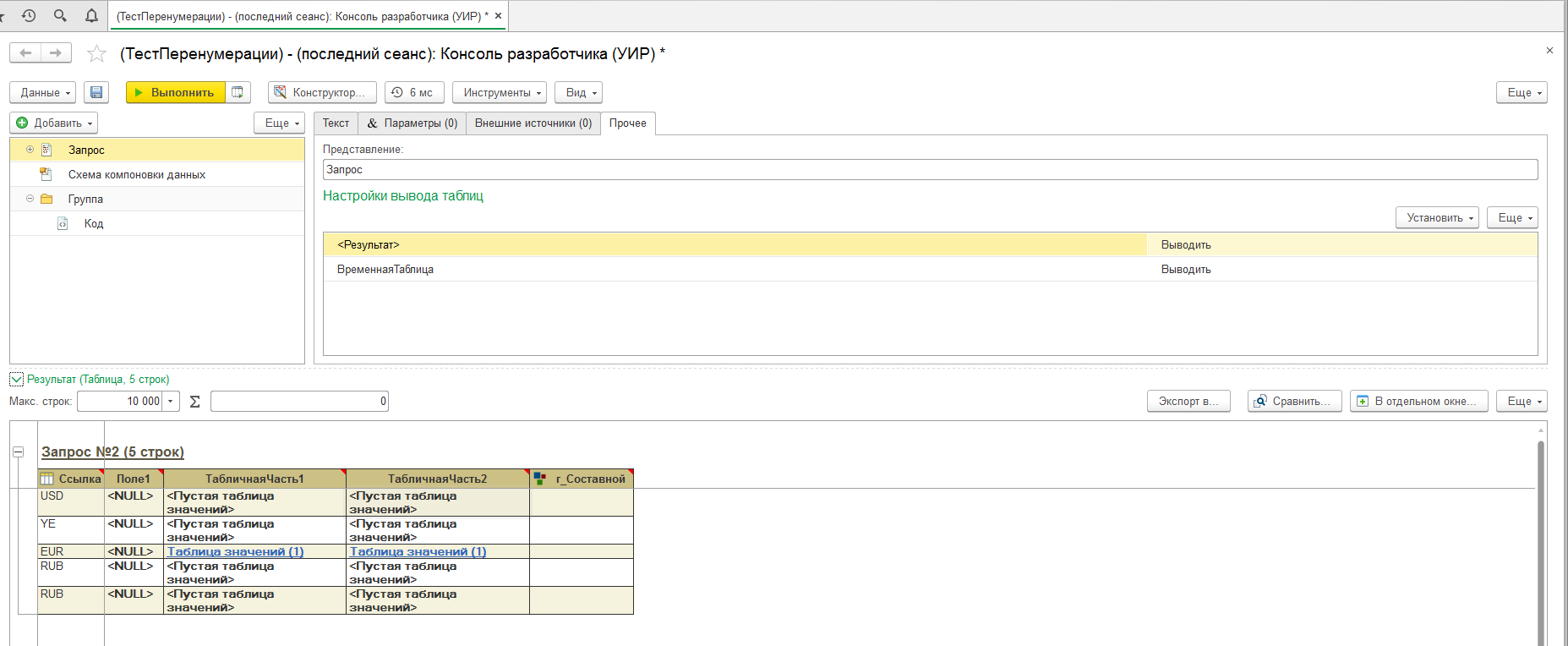This screenshot has width=1568, height=646.
Task: Collapse the Запрос №2 group in results
Action: point(18,452)
